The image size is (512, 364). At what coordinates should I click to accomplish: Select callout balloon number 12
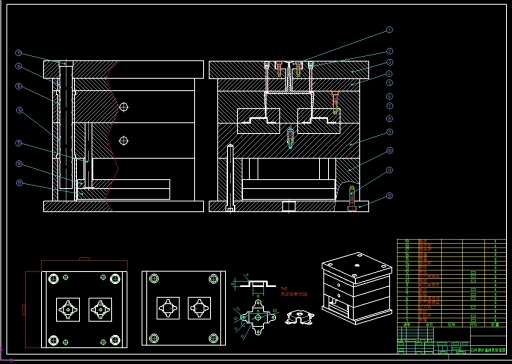389,196
